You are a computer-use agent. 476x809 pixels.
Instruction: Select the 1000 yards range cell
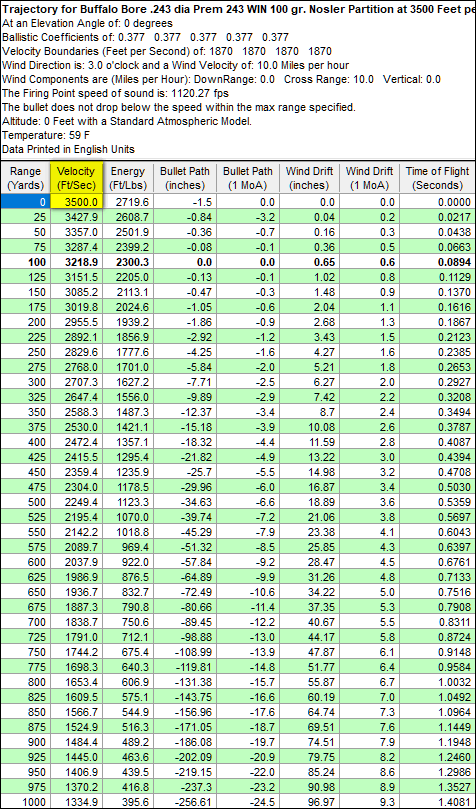coord(25,802)
